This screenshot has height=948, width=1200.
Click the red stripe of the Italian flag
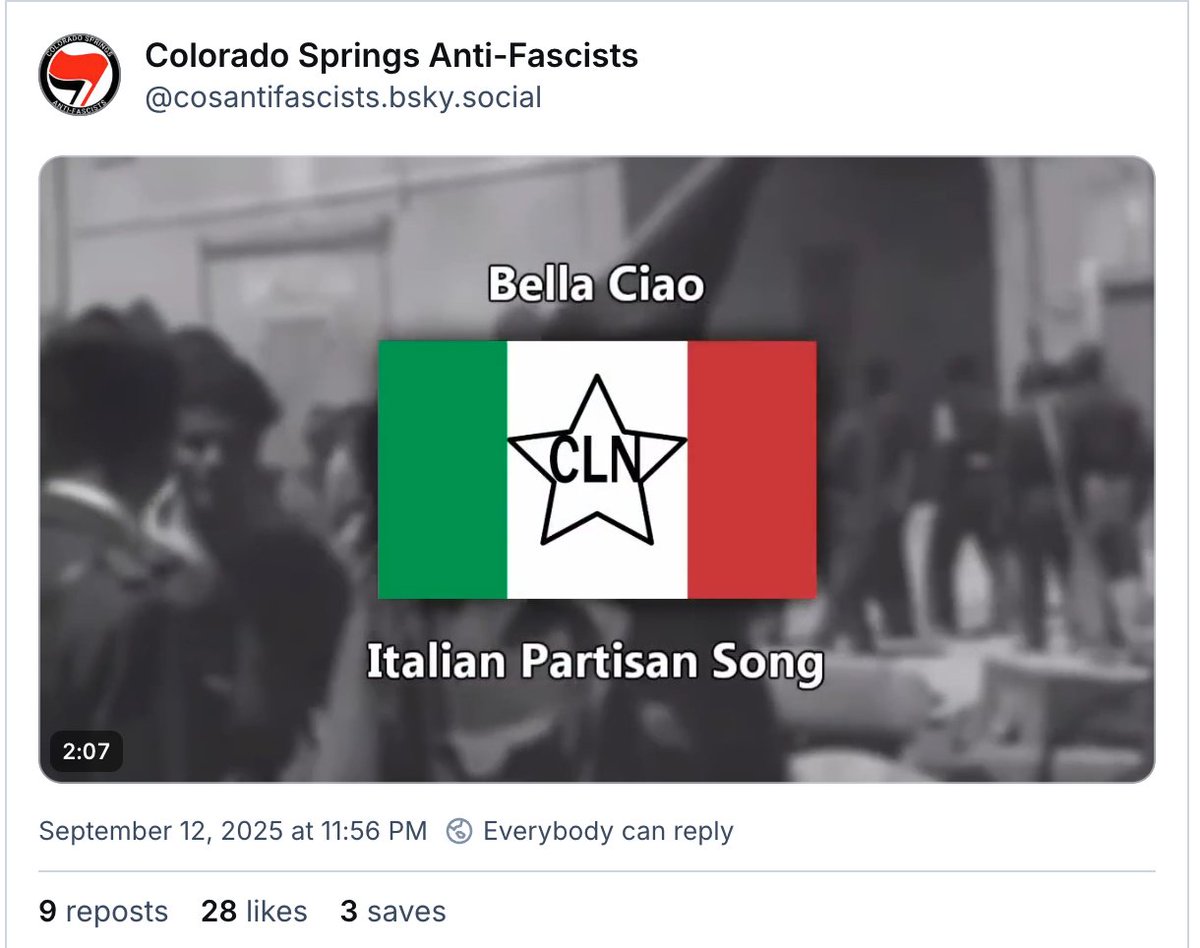[751, 469]
